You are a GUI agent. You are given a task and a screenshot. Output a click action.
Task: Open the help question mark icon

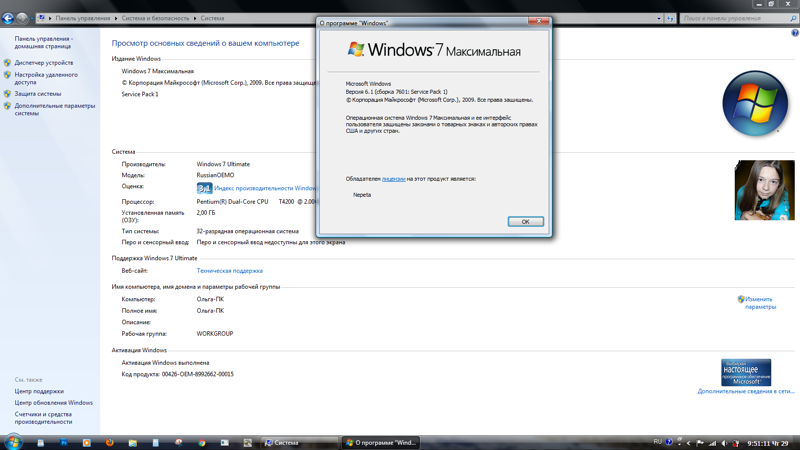[x=795, y=33]
